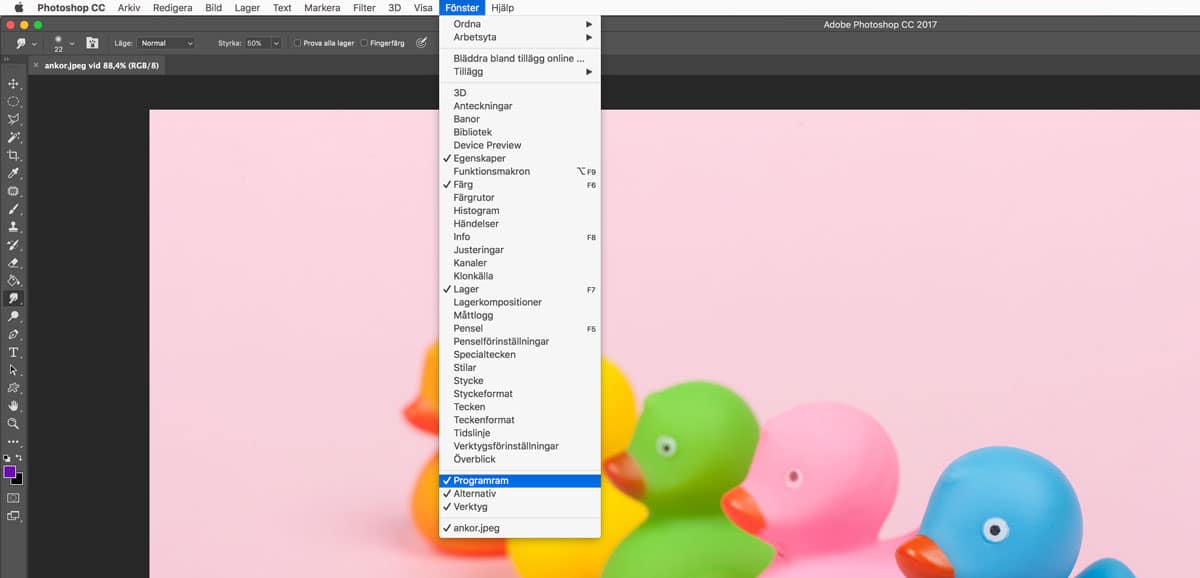This screenshot has width=1200, height=578.
Task: Click 'Bläddra bland tillägg online ...'
Action: pyautogui.click(x=520, y=58)
